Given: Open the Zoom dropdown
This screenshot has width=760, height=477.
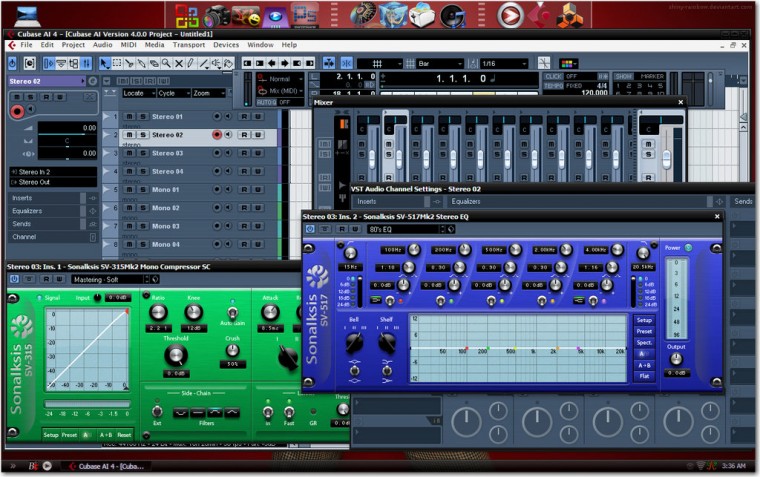Looking at the screenshot, I should pyautogui.click(x=209, y=93).
